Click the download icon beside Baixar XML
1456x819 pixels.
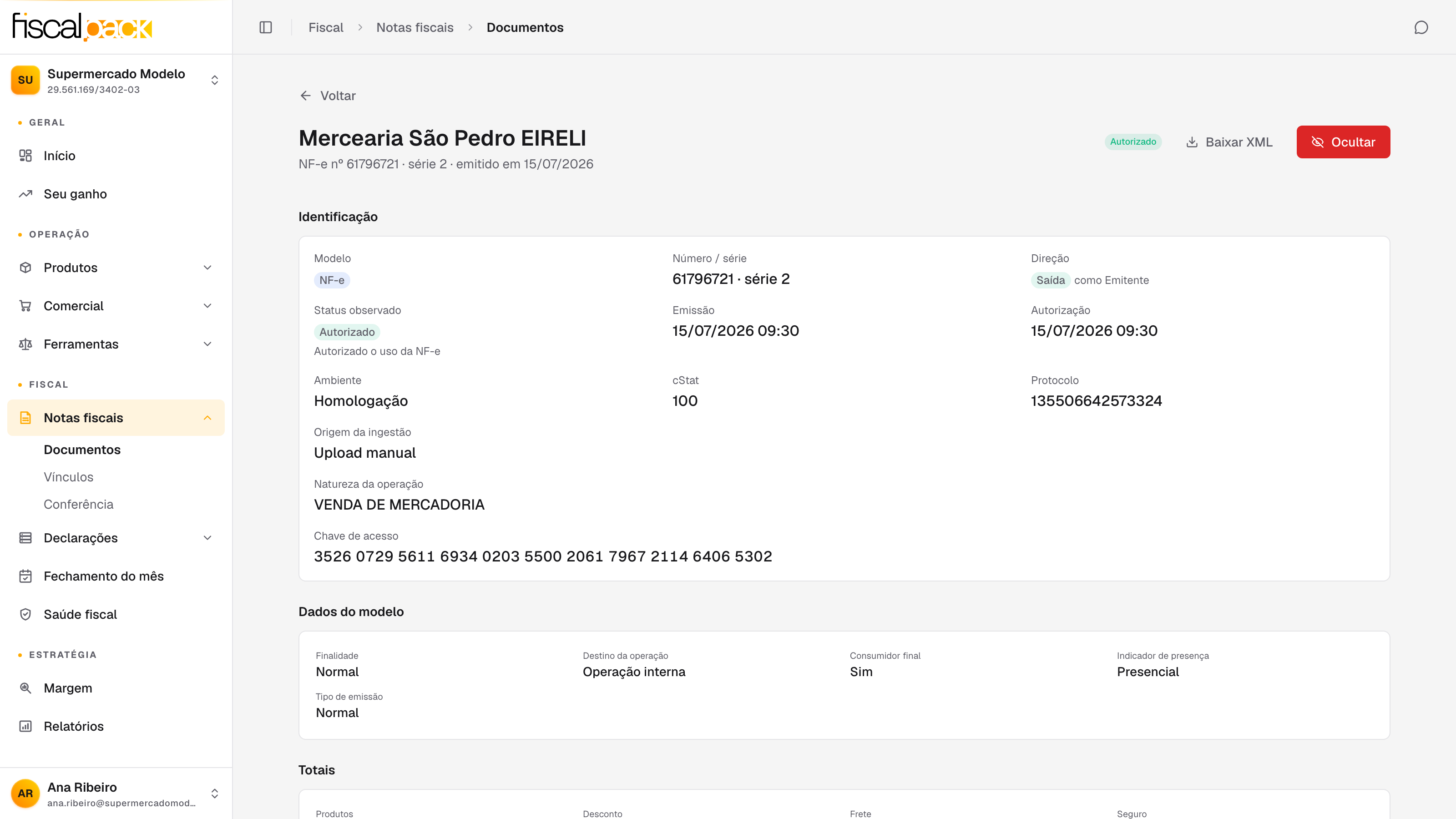pos(1192,142)
